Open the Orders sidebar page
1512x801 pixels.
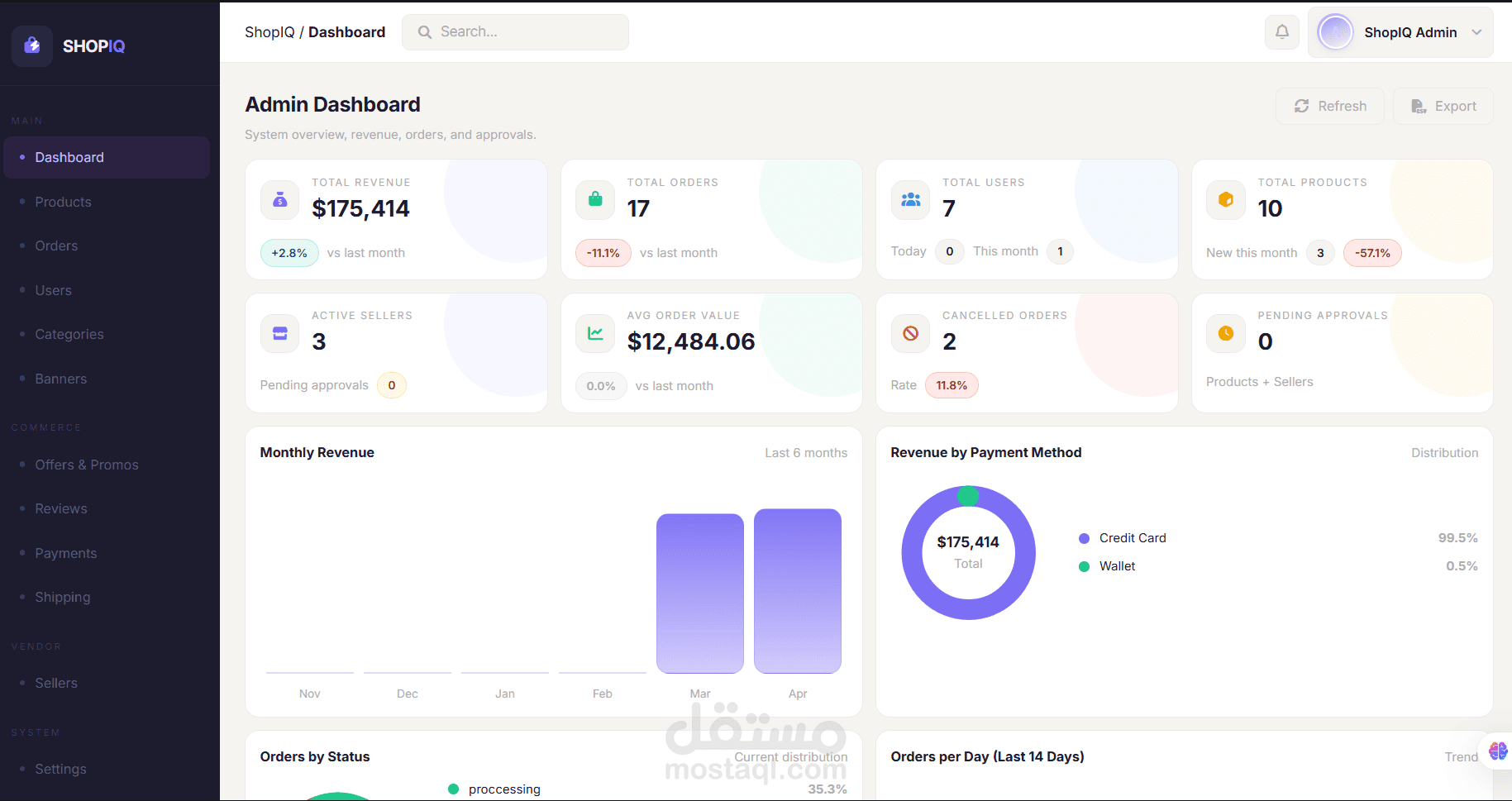click(107, 246)
